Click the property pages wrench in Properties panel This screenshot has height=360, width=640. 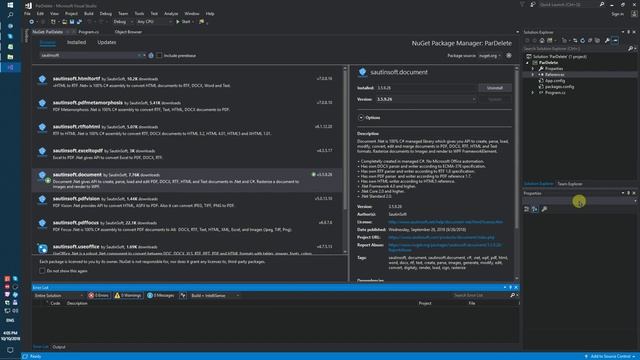pyautogui.click(x=544, y=209)
